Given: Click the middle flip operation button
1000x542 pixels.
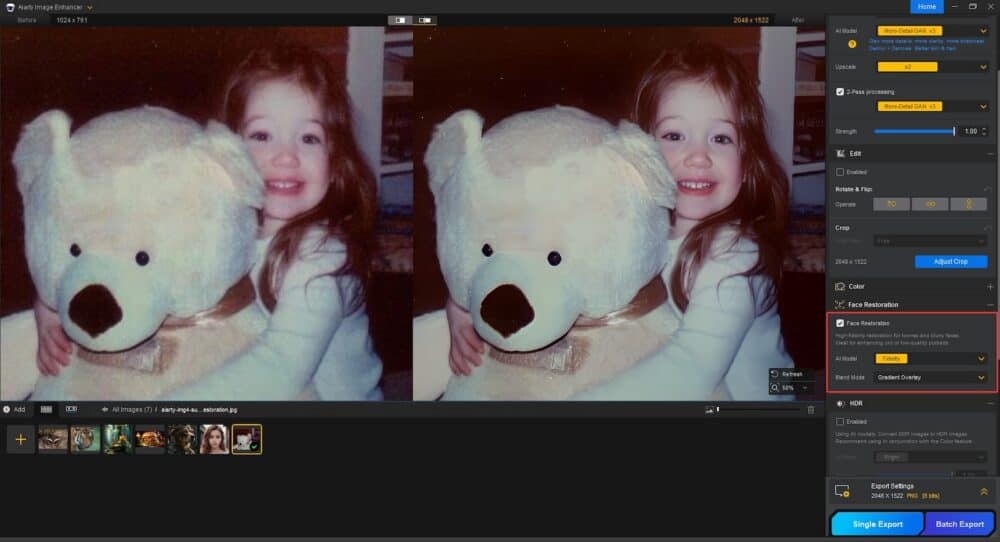Looking at the screenshot, I should [x=929, y=203].
